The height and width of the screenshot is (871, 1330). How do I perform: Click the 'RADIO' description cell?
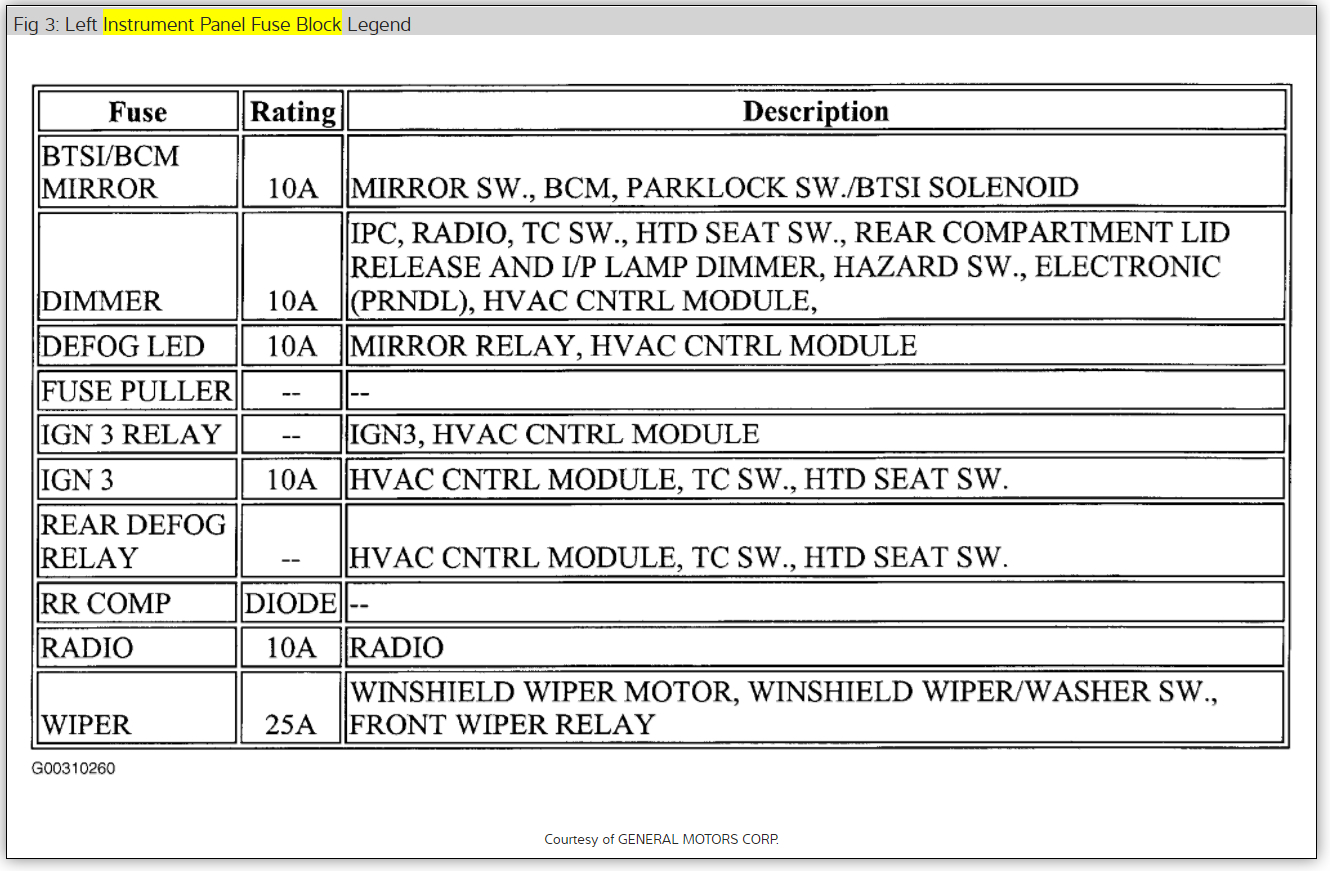point(815,647)
